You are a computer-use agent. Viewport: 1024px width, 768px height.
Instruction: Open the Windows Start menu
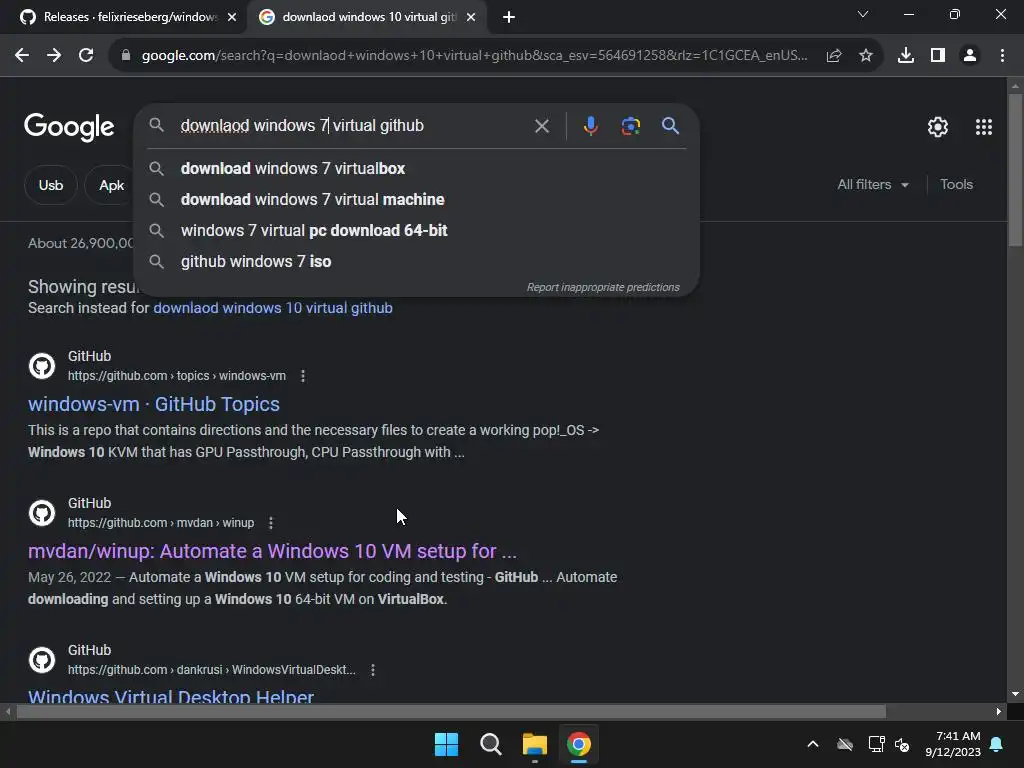pyautogui.click(x=447, y=744)
